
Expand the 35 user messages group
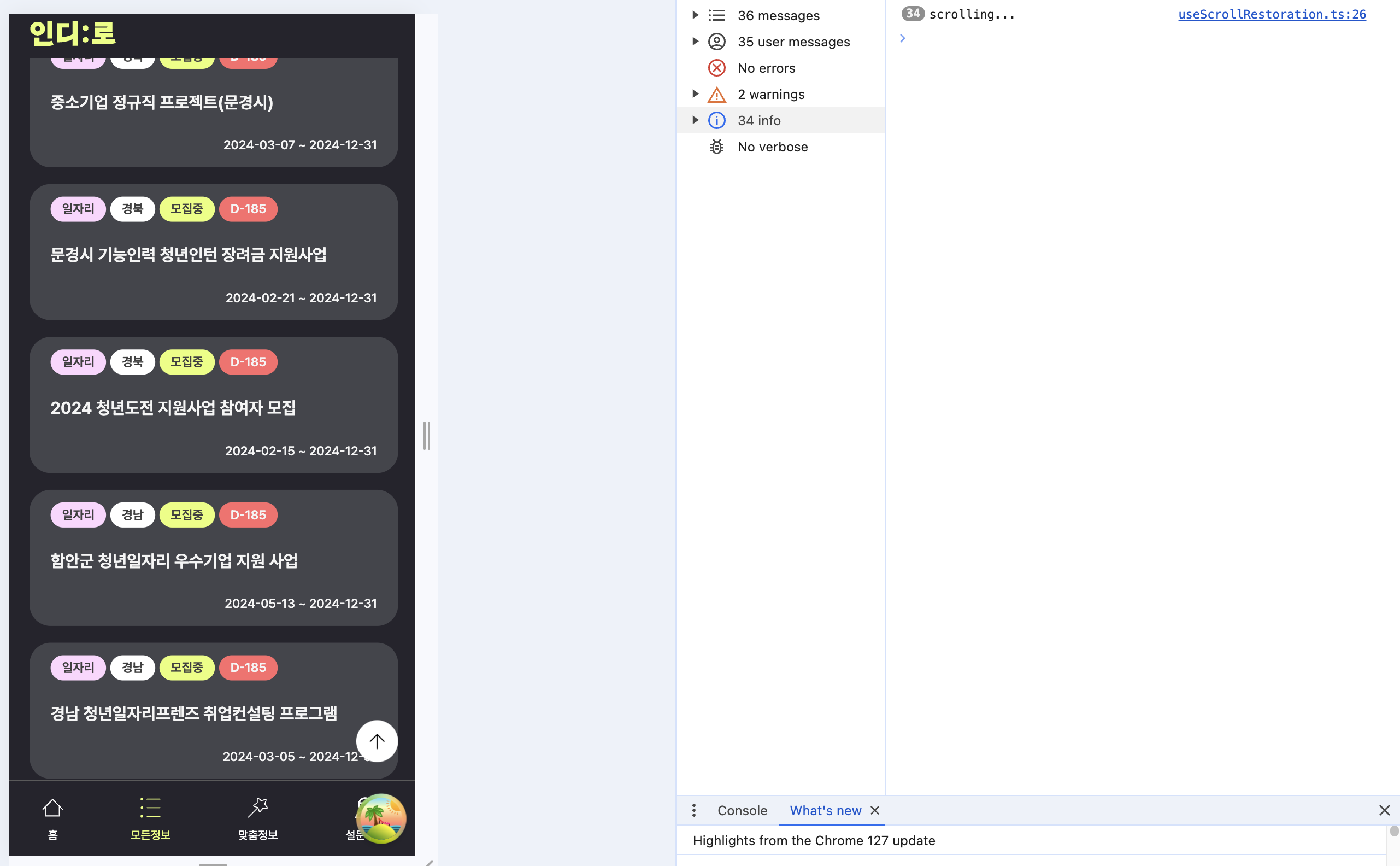[x=696, y=42]
